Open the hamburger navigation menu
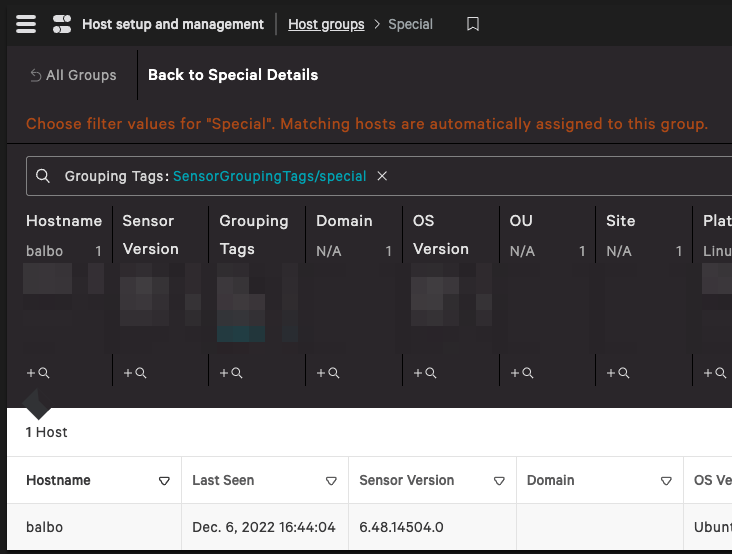Screen dimensions: 732x554 point(26,24)
